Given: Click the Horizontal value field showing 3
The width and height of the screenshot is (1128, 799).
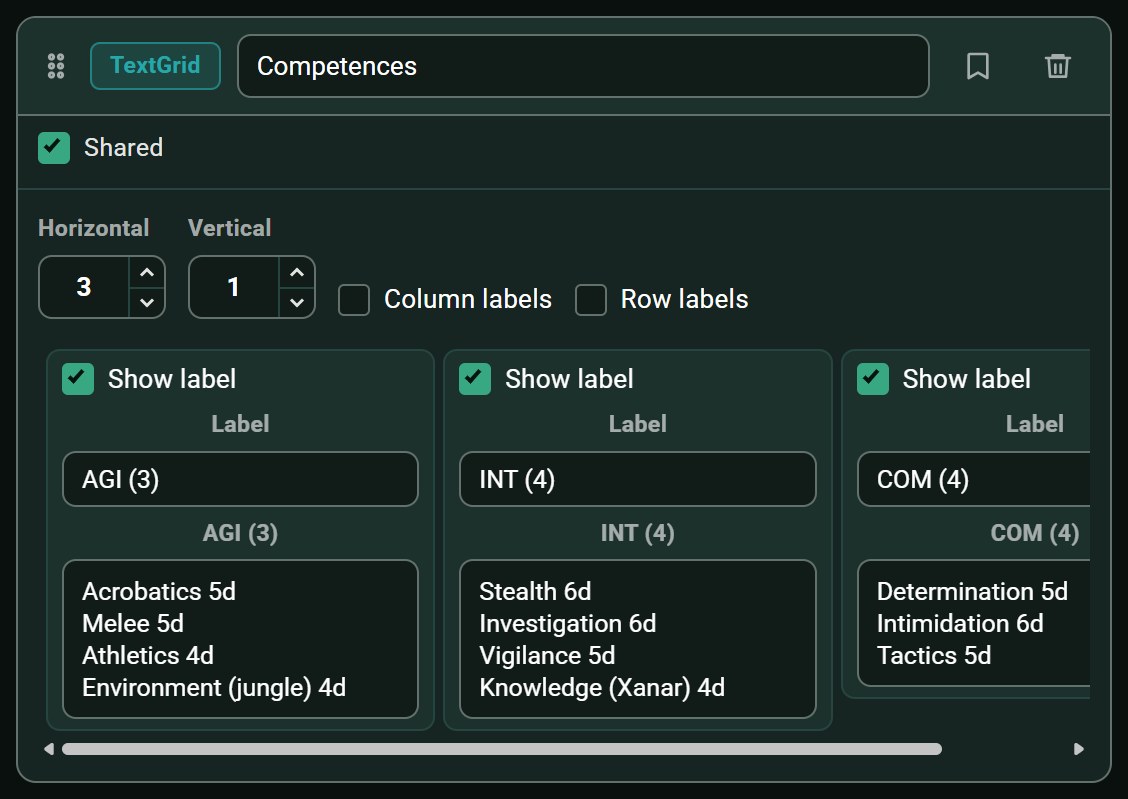Looking at the screenshot, I should pos(84,287).
